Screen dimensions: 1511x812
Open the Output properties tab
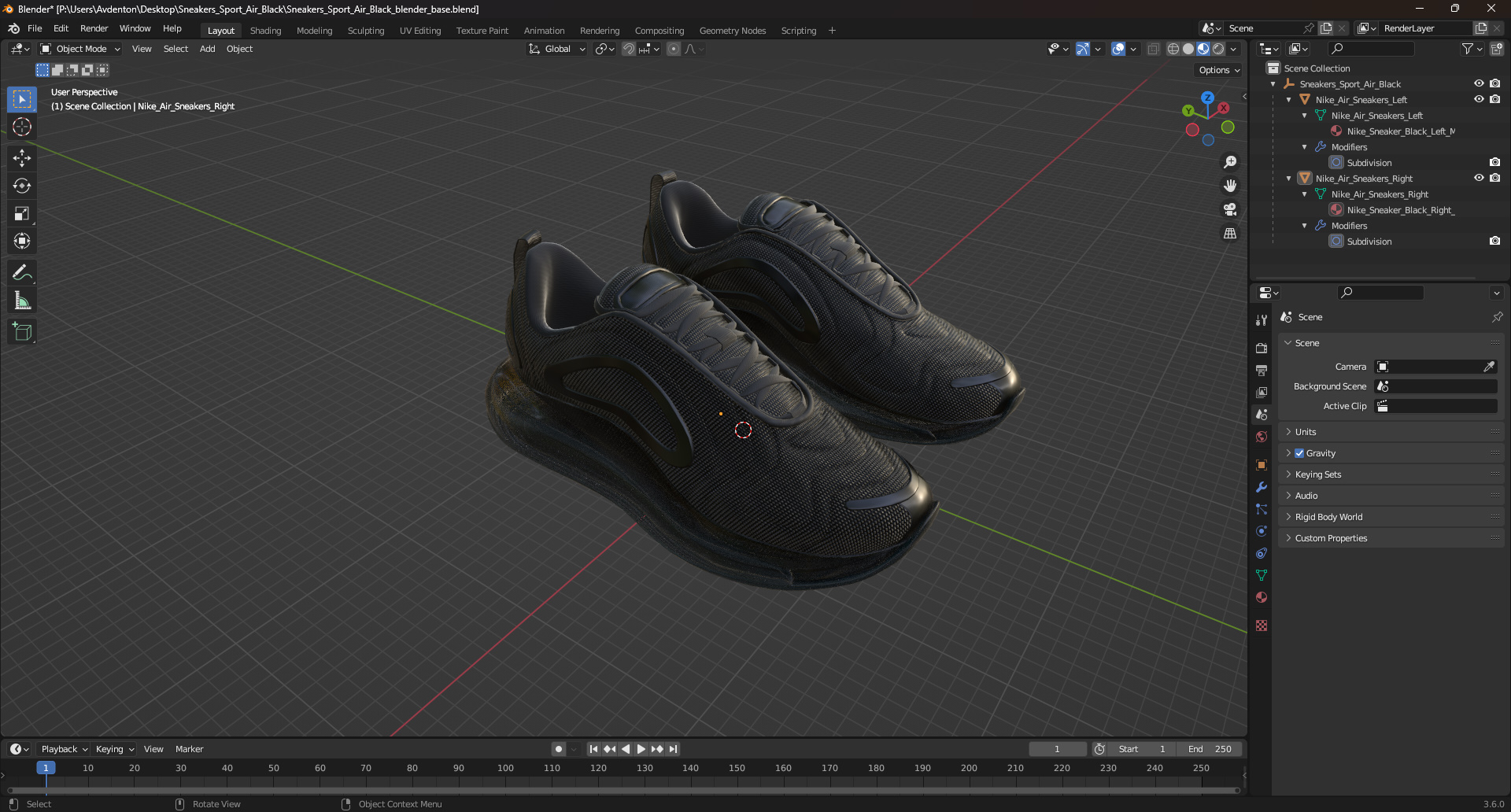[x=1262, y=370]
